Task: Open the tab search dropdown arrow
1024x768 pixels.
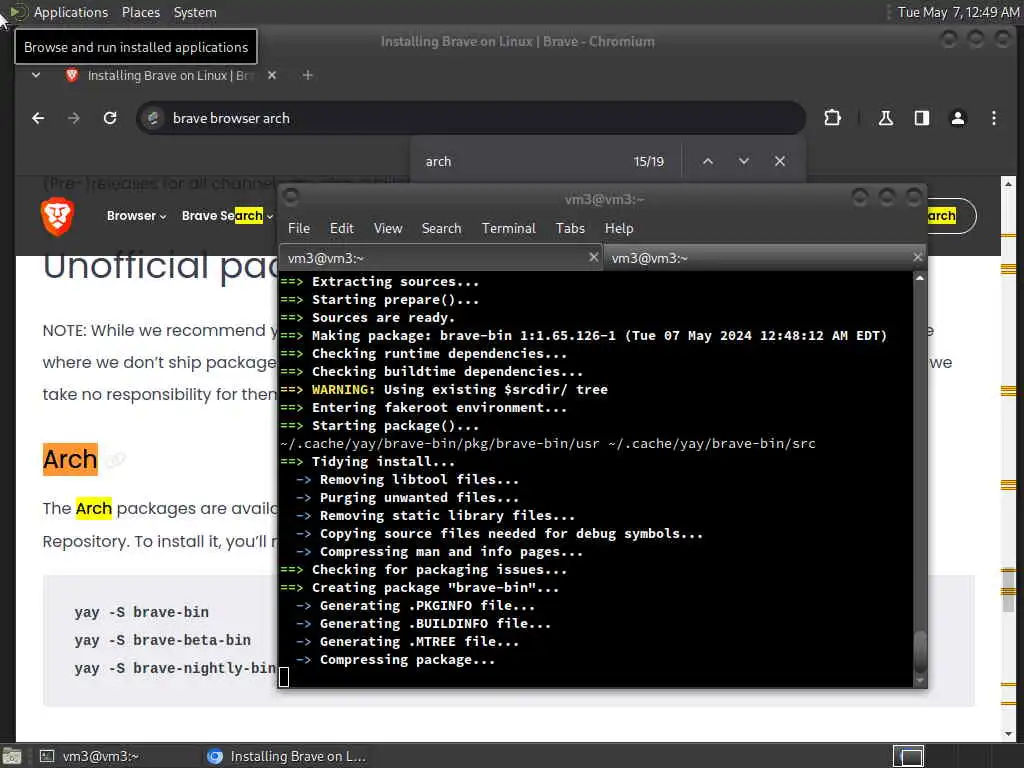Action: [x=36, y=75]
